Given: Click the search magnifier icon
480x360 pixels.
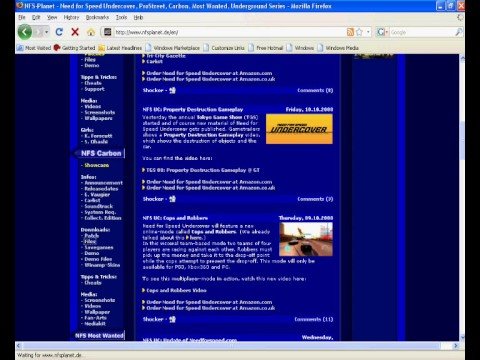Looking at the screenshot, I should tap(459, 32).
